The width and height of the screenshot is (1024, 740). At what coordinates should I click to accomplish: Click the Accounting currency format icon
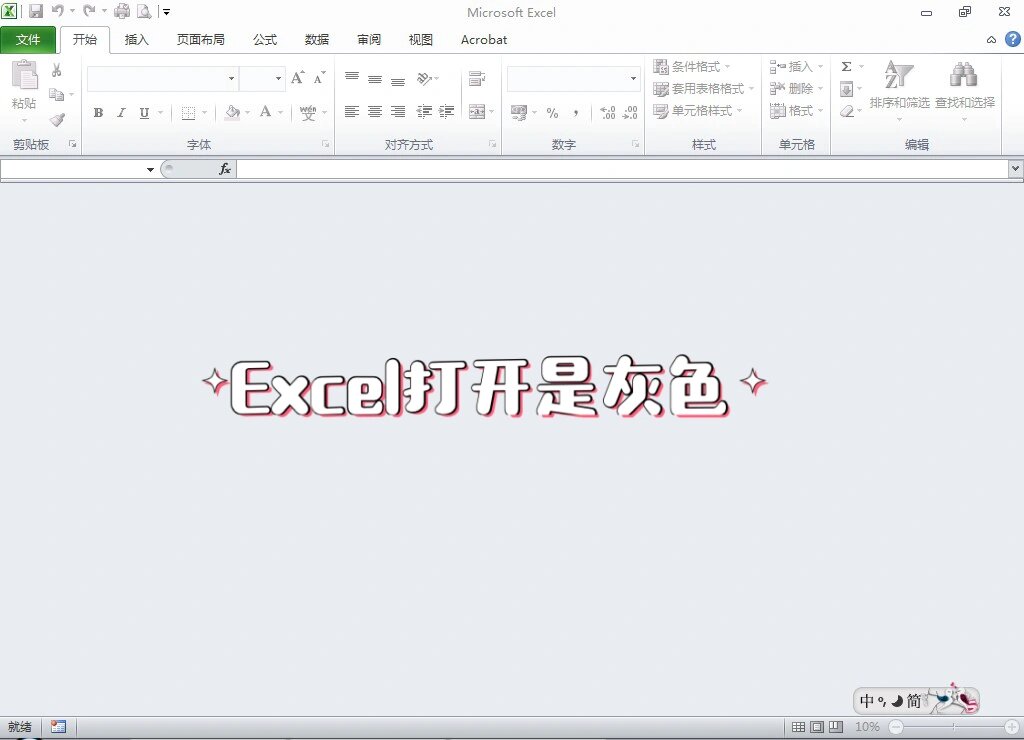click(519, 112)
